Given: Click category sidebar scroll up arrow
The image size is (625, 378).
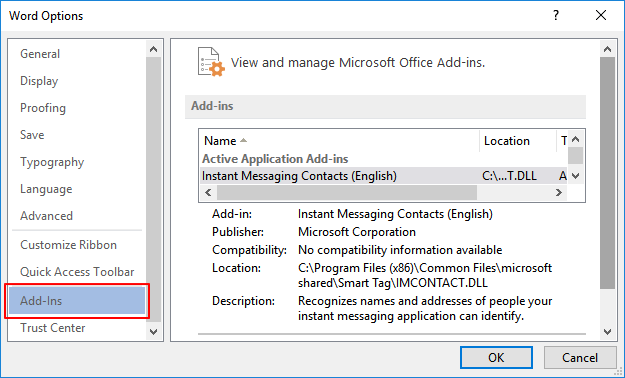Looking at the screenshot, I should (x=153, y=49).
